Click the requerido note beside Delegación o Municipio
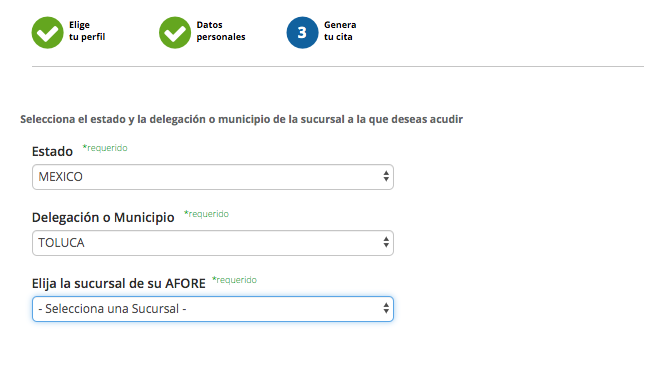Screen dimensions: 651x381 click(x=206, y=214)
